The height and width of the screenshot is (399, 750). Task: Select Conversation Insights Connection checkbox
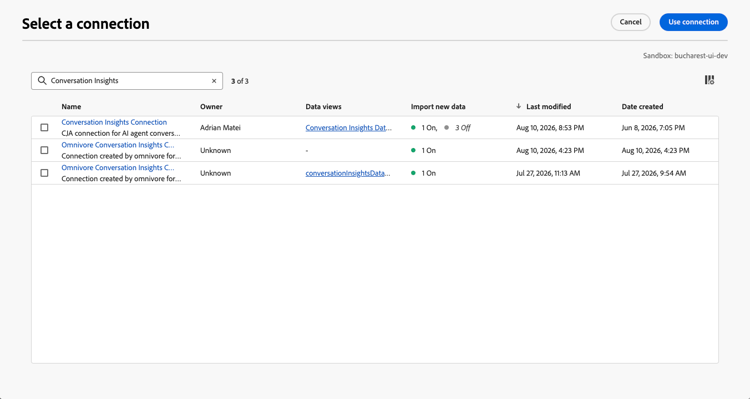click(44, 128)
